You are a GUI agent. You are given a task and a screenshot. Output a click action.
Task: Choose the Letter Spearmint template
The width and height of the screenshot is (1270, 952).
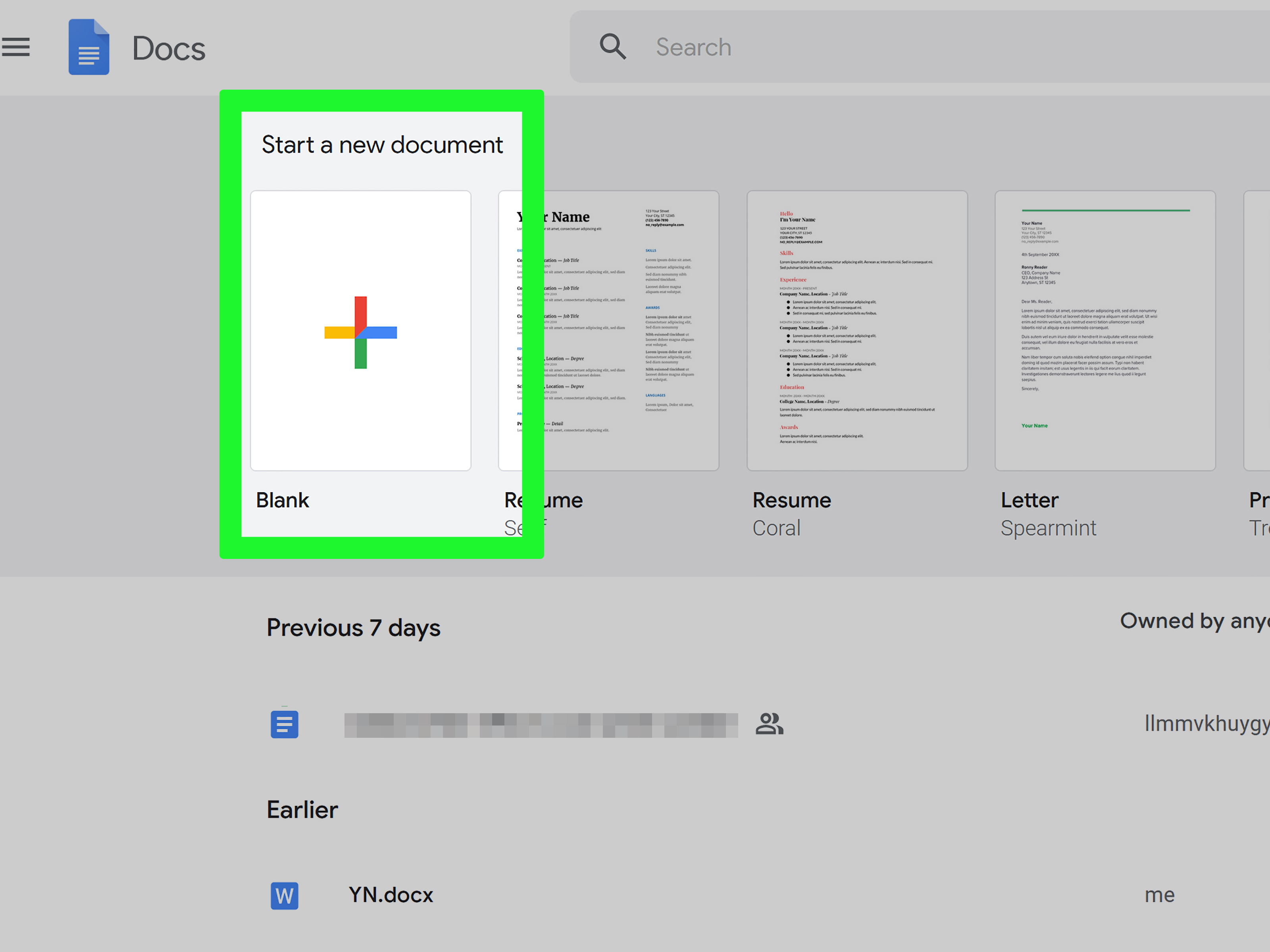click(x=1105, y=330)
